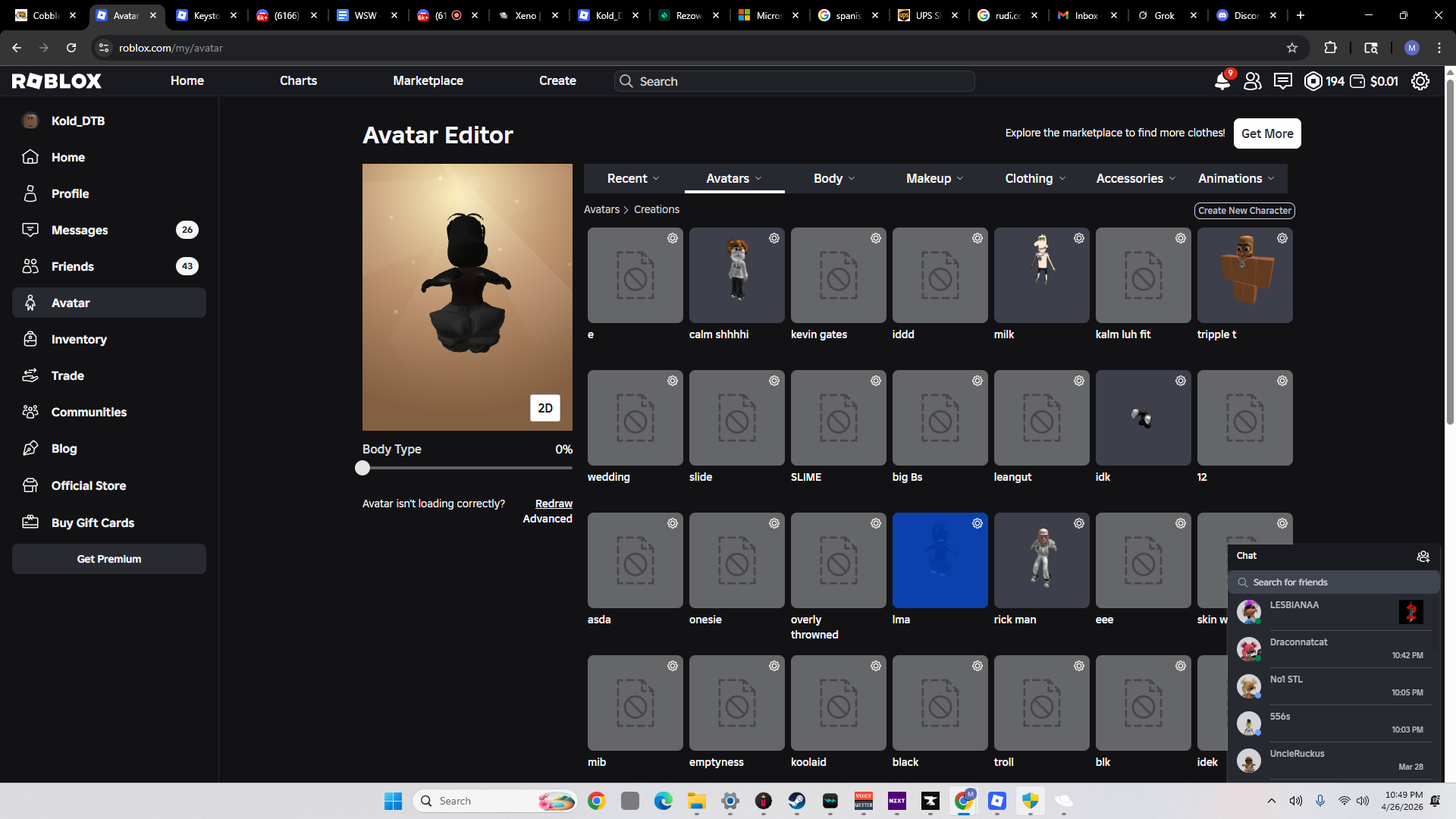Open Messages in the sidebar
The height and width of the screenshot is (819, 1456).
tap(109, 230)
